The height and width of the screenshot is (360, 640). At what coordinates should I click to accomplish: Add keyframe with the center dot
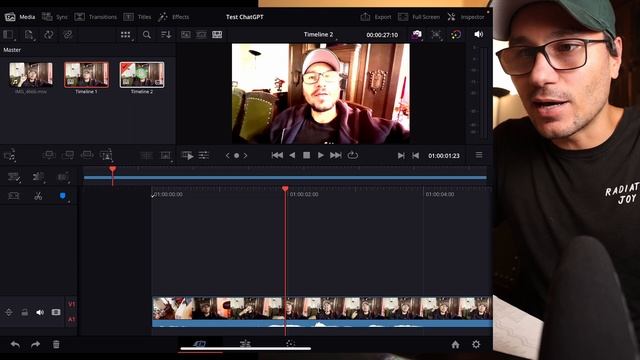[x=236, y=156]
